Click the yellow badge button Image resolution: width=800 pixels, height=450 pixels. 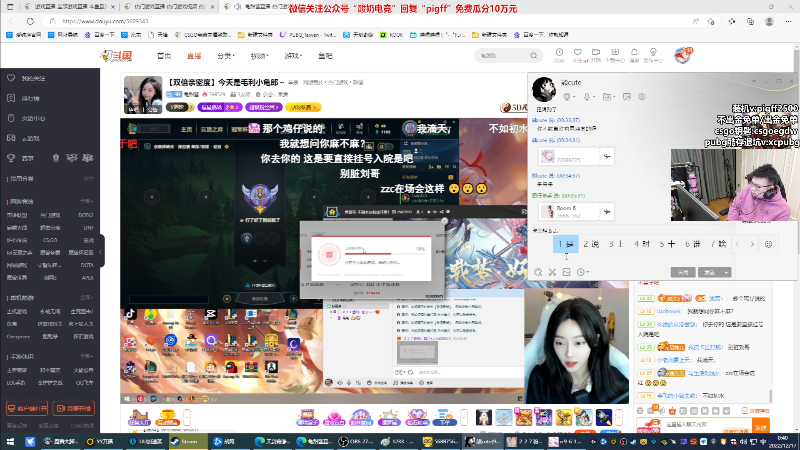pyautogui.click(x=304, y=107)
